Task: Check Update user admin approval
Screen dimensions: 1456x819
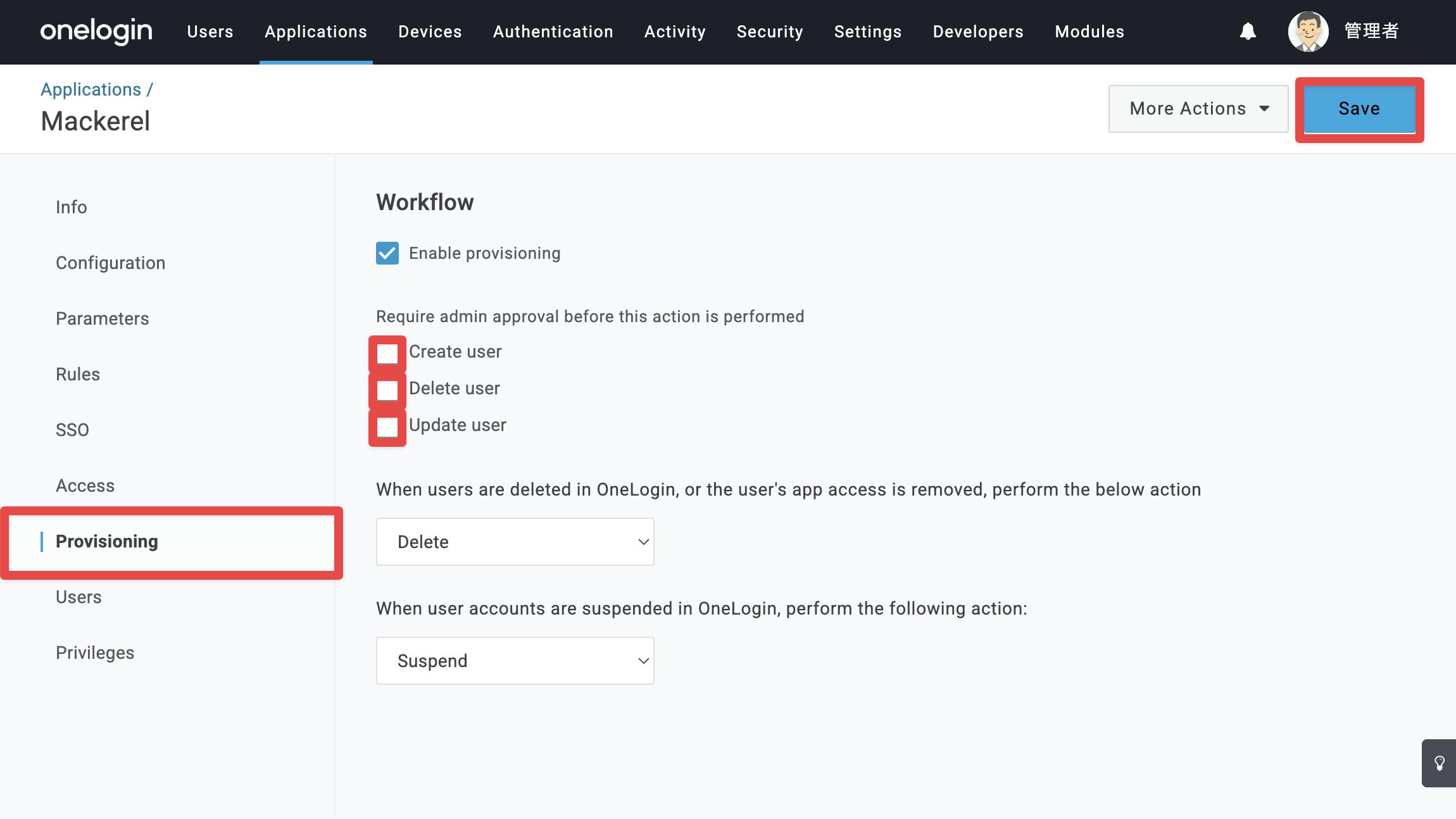Action: click(x=387, y=427)
